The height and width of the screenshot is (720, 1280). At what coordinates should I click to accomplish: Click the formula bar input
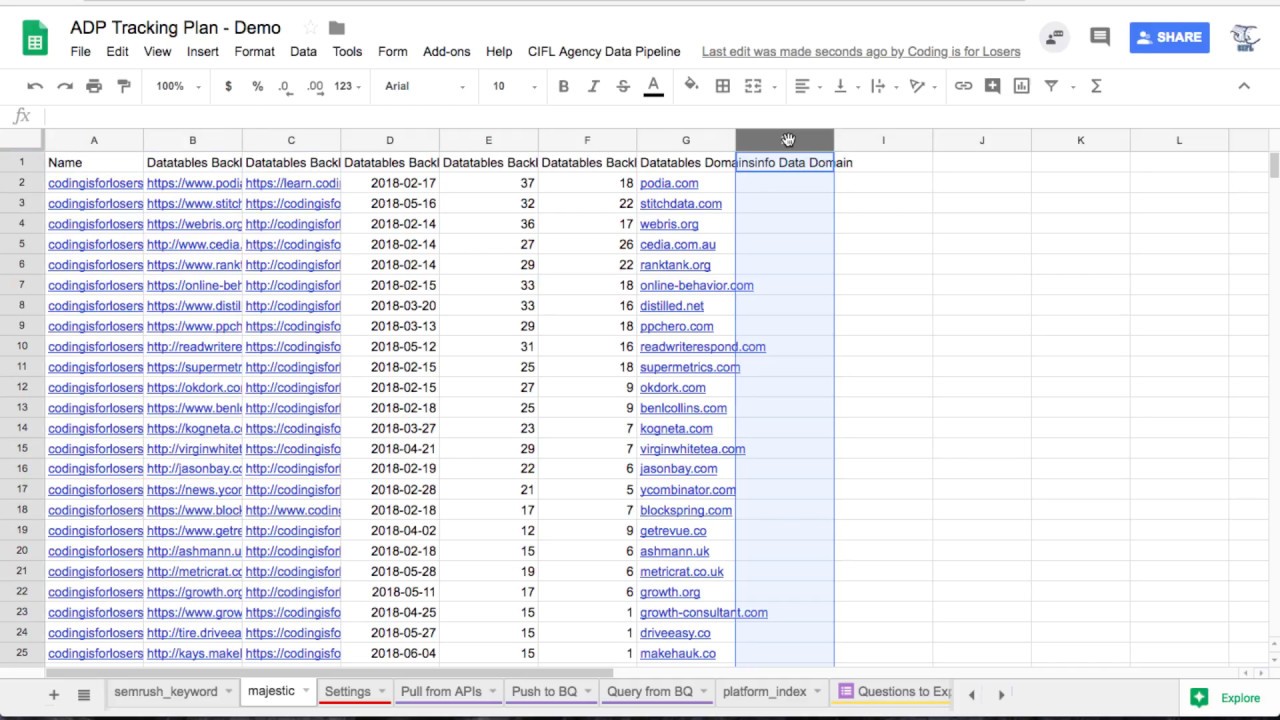(x=660, y=116)
